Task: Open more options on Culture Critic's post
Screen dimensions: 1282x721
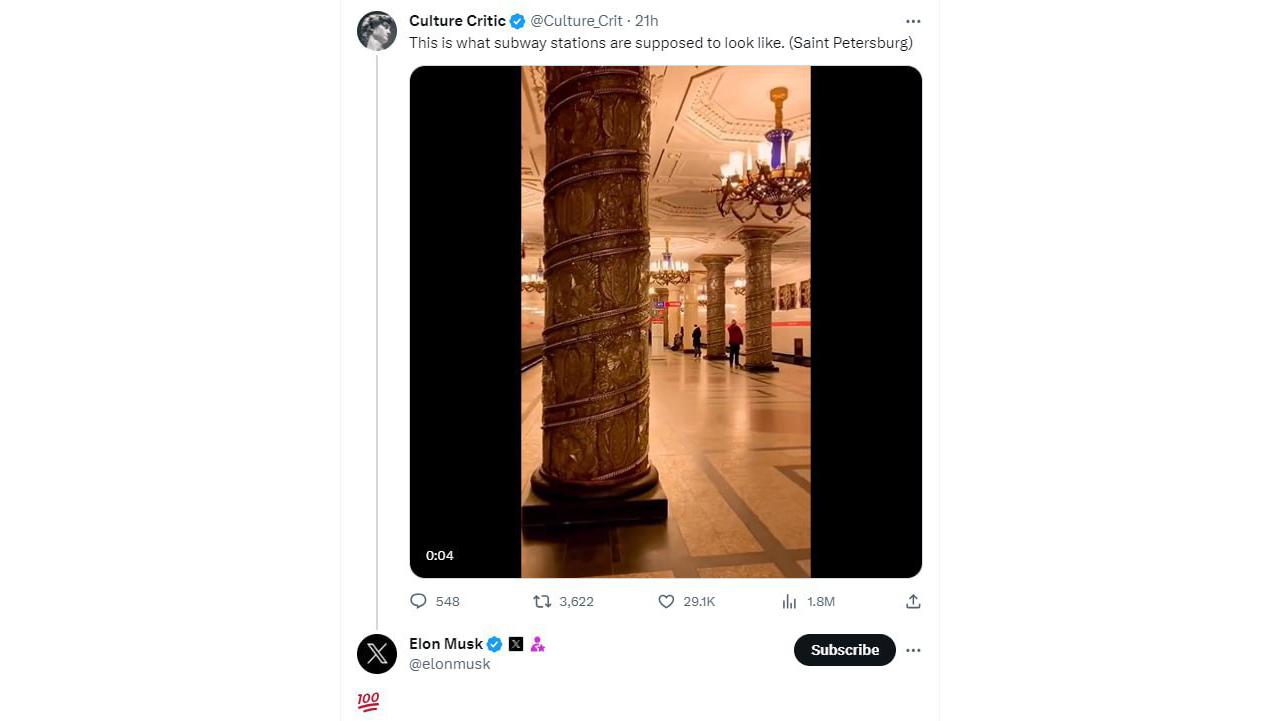Action: click(x=913, y=21)
